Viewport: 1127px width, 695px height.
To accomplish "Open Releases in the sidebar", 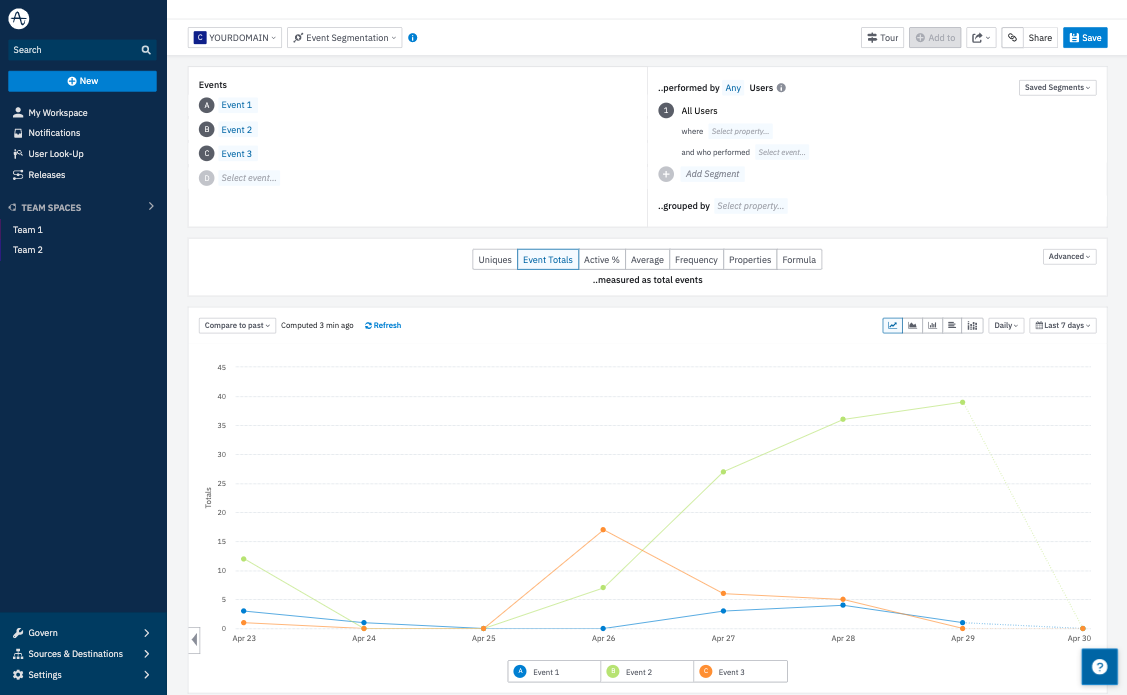I will pos(39,175).
